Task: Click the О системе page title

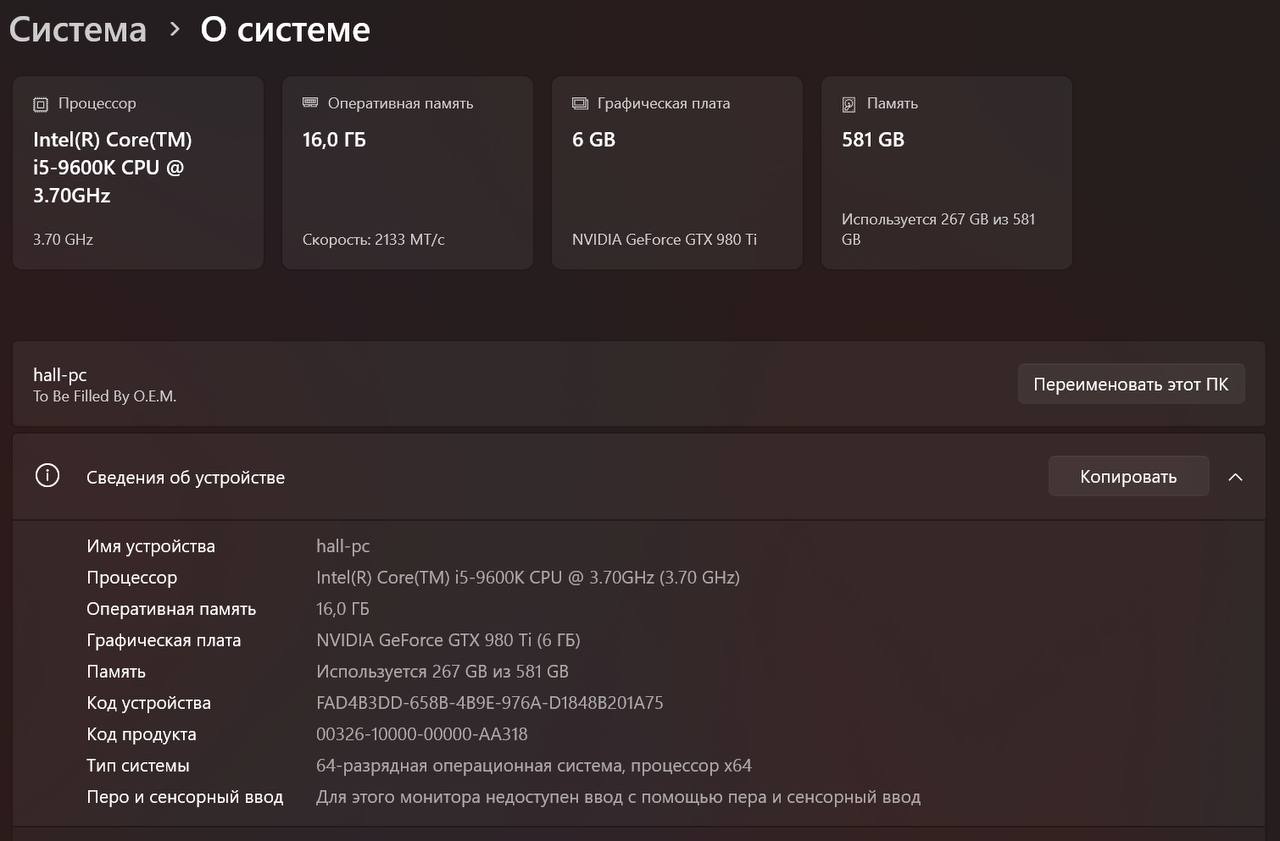Action: click(285, 29)
